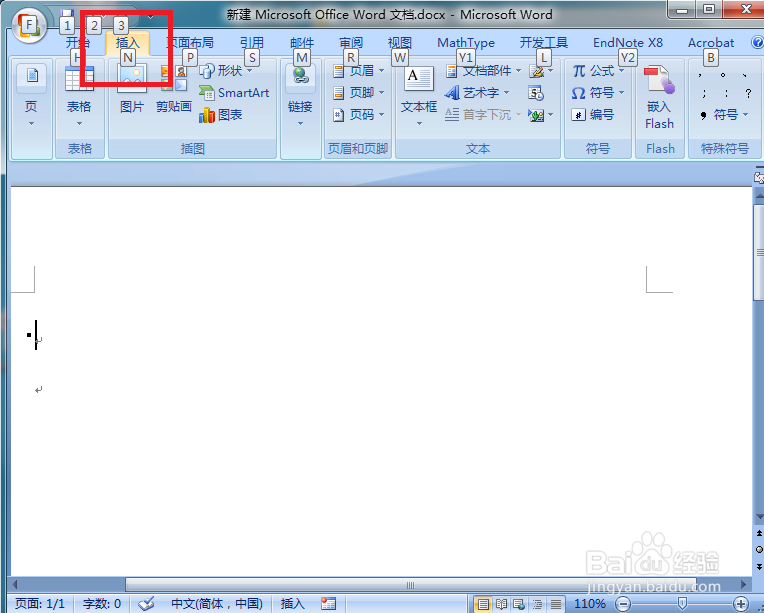Insert the semicolon special symbol

pyautogui.click(x=704, y=94)
